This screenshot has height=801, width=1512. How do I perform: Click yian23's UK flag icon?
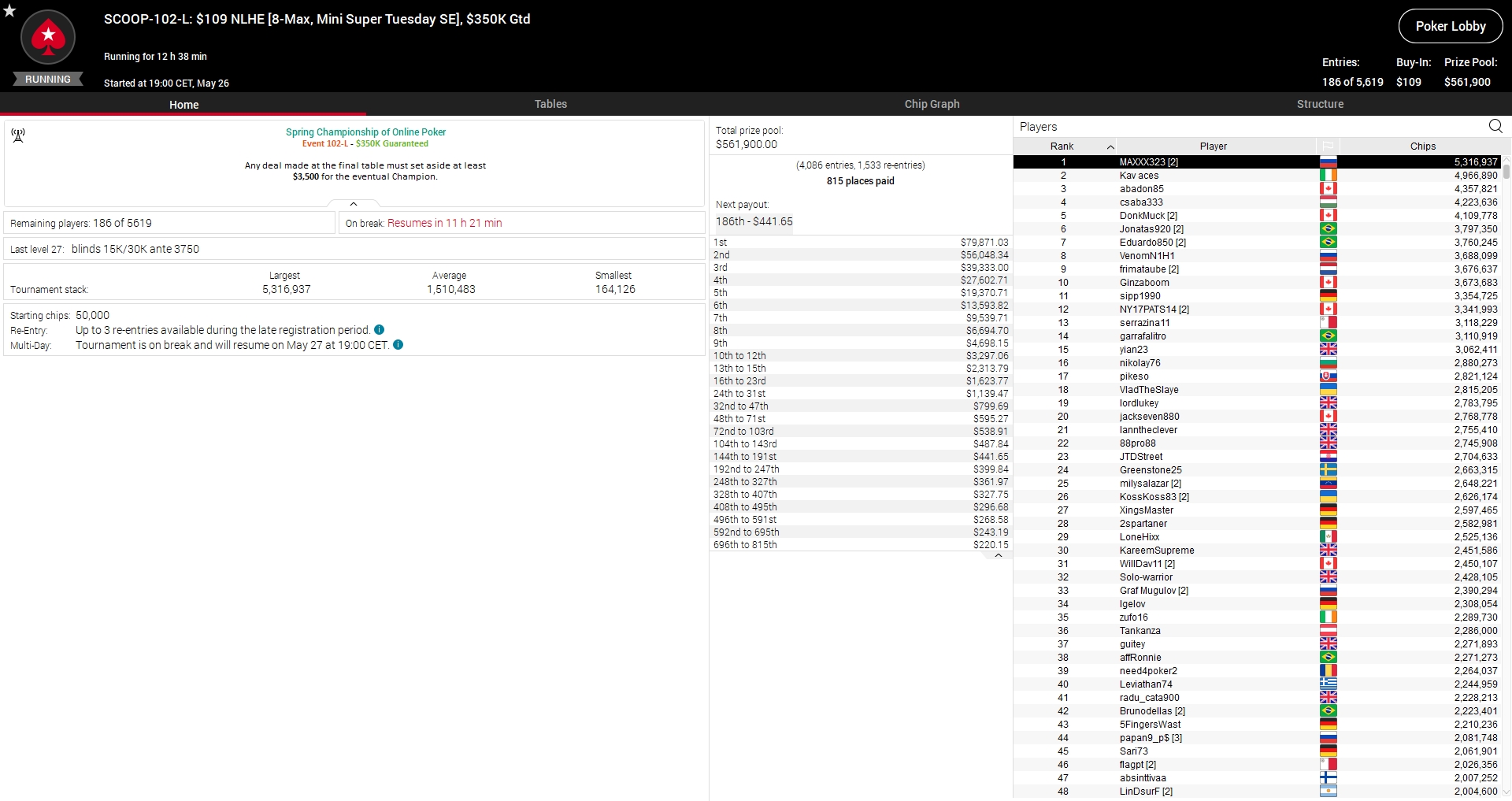tap(1328, 350)
